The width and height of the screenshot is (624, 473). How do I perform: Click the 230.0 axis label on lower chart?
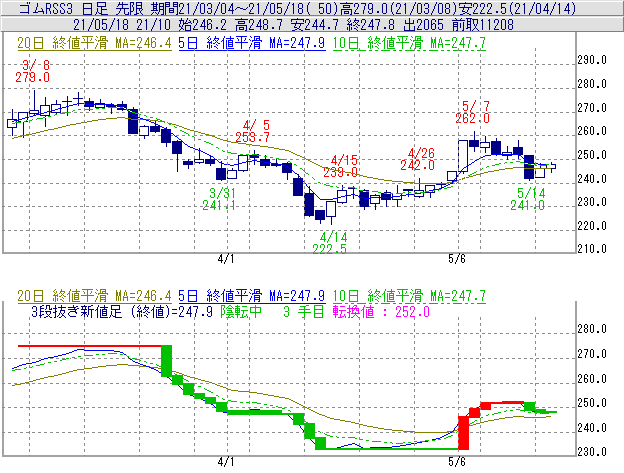click(x=592, y=452)
